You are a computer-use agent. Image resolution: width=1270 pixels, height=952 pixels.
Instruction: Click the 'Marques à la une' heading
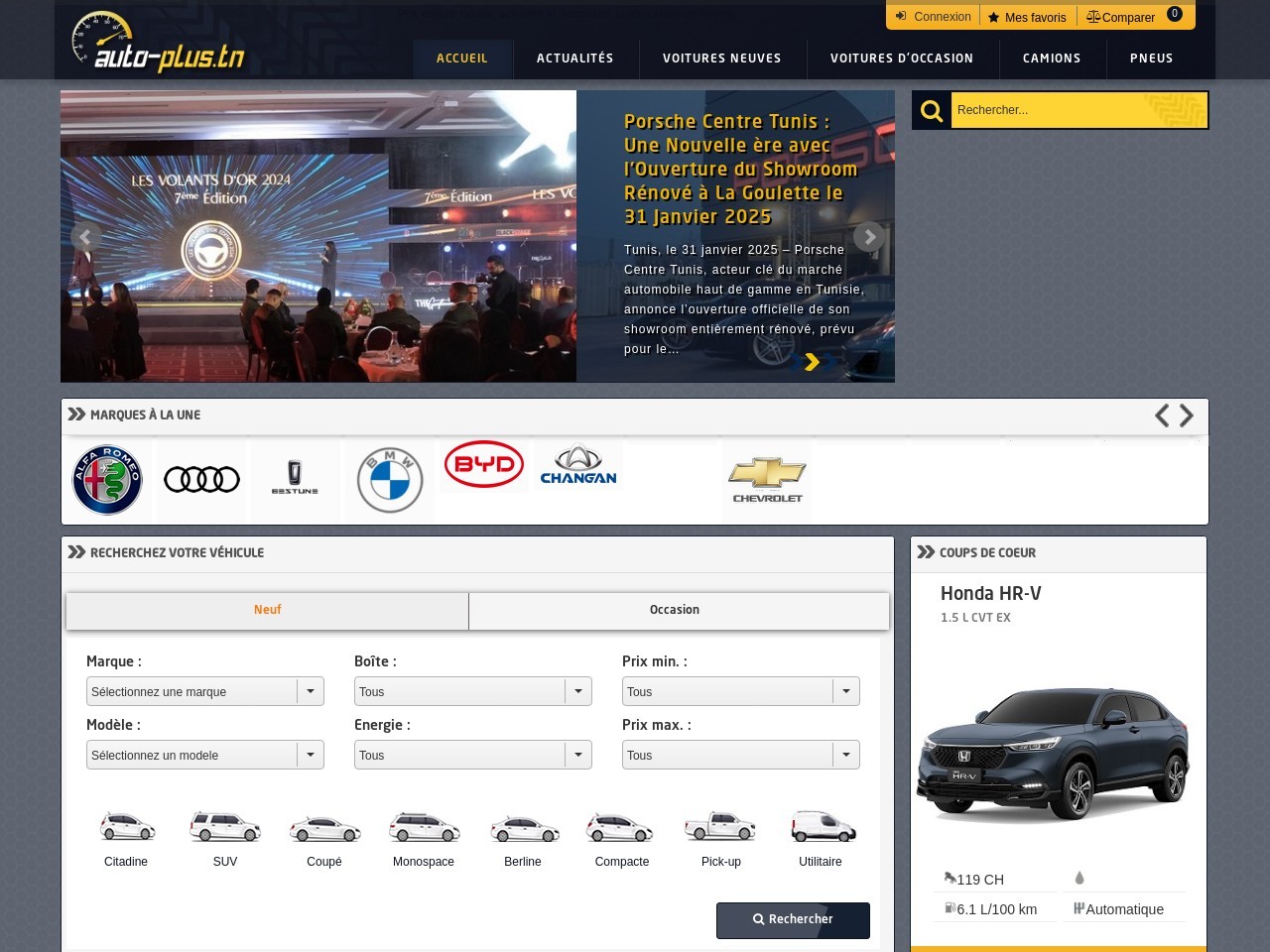pyautogui.click(x=145, y=416)
